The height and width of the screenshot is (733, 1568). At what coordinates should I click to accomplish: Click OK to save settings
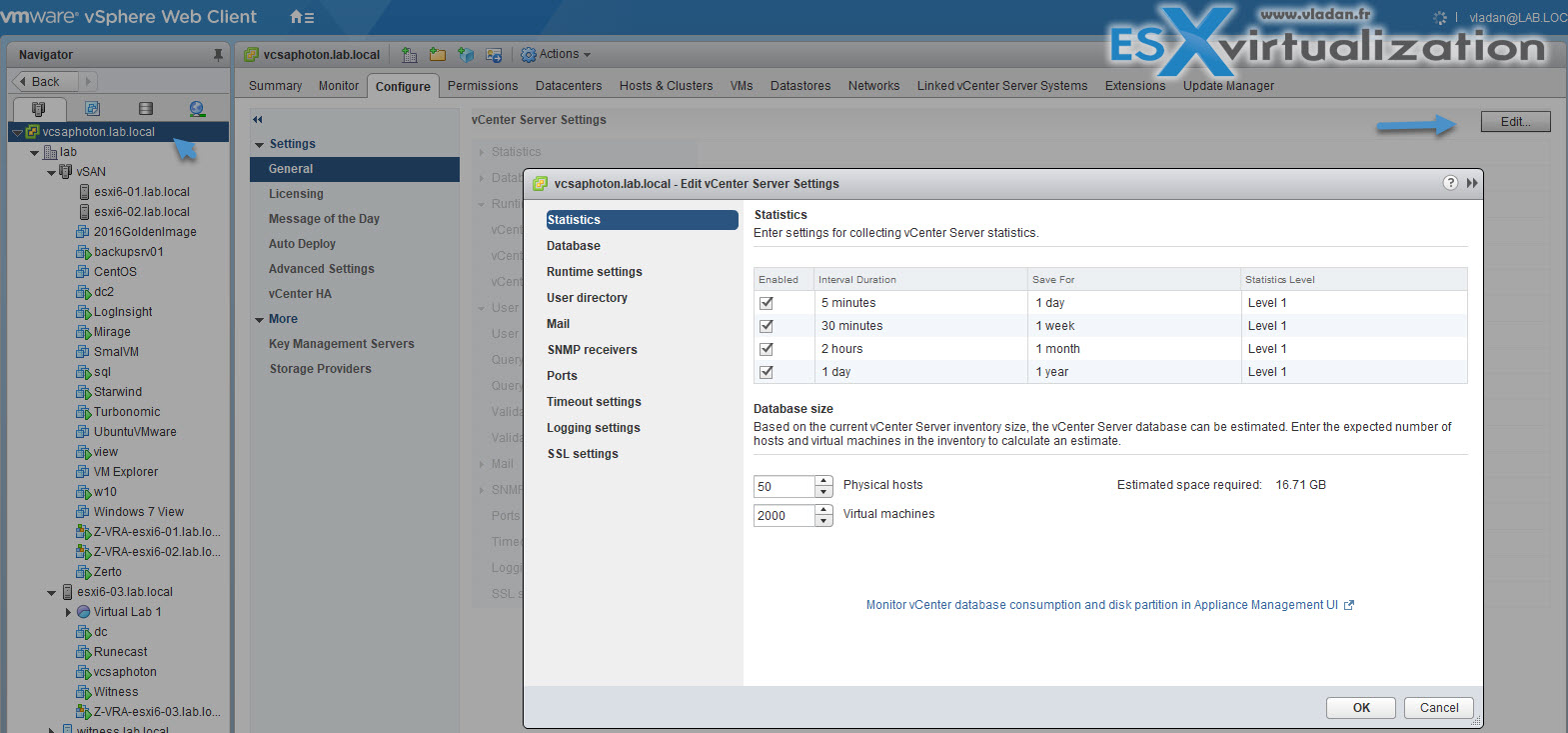click(x=1361, y=708)
